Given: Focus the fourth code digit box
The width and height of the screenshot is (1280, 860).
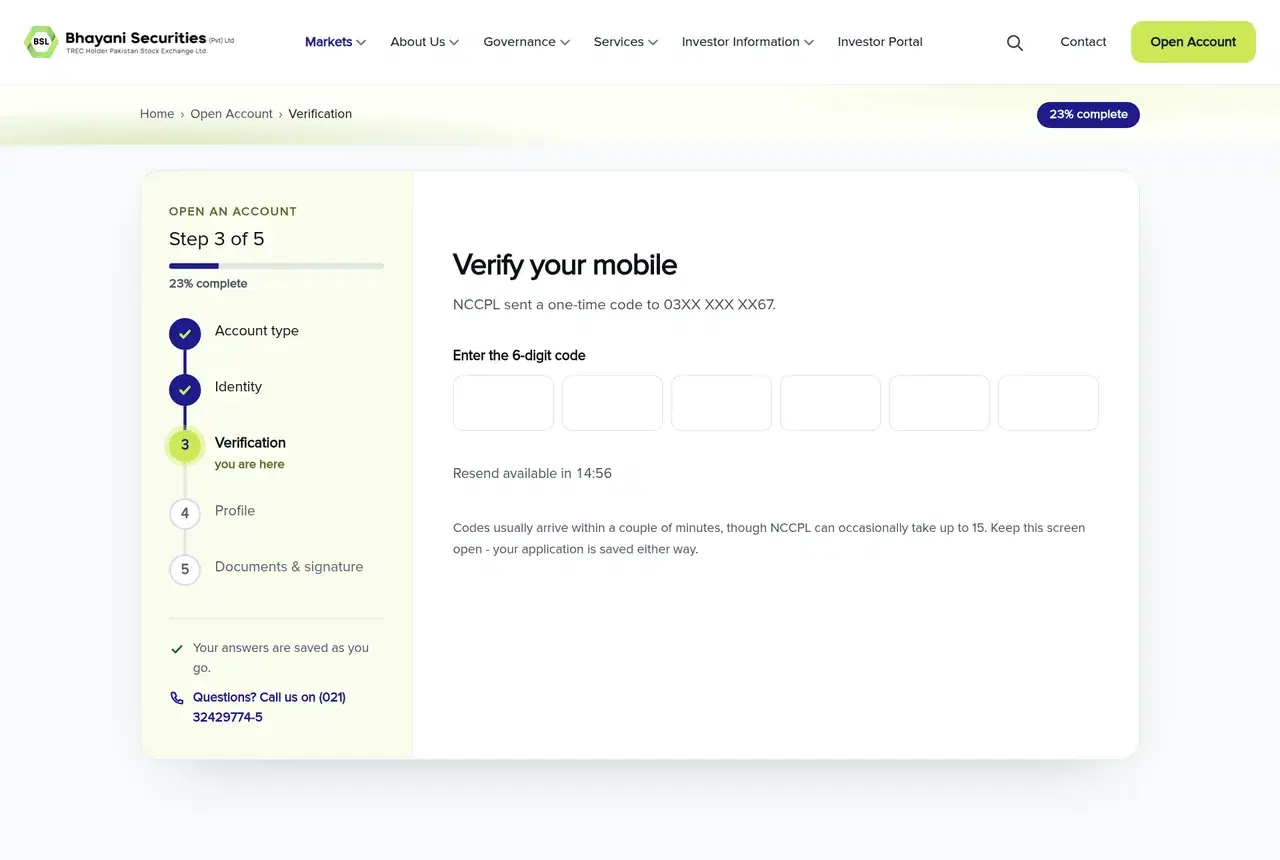Looking at the screenshot, I should pyautogui.click(x=830, y=403).
